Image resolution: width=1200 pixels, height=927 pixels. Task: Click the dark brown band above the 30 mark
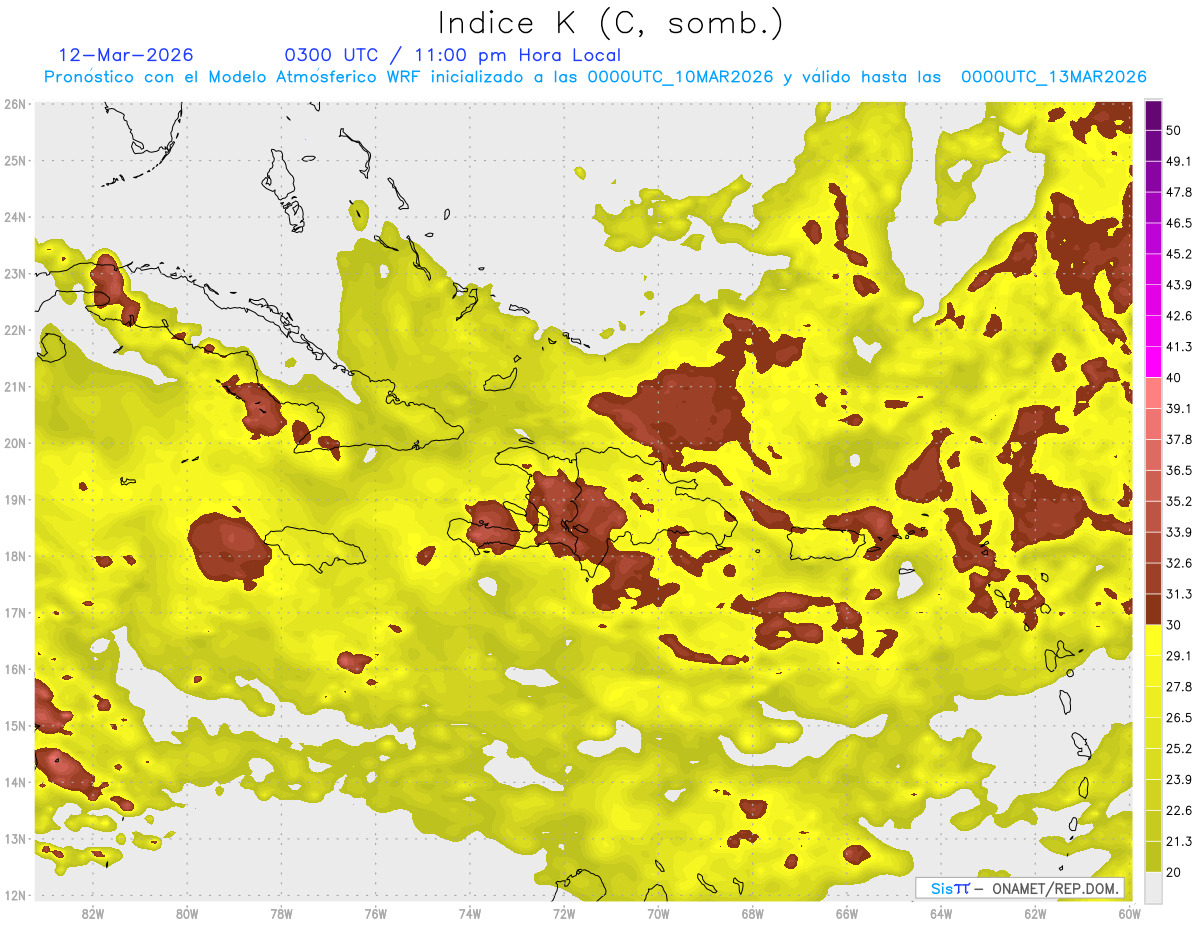[1153, 609]
